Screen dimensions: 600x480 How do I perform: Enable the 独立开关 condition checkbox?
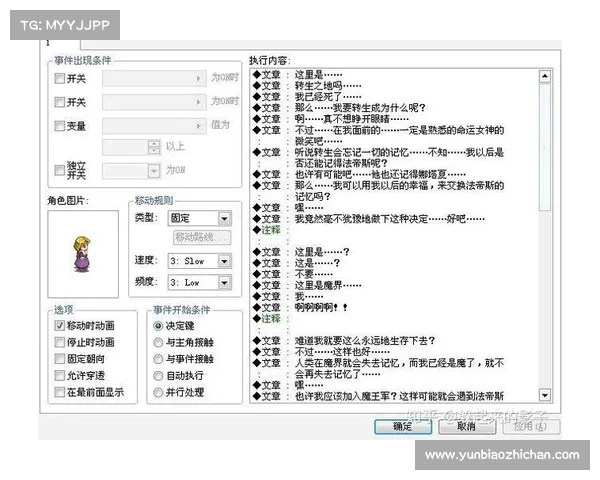pos(59,171)
